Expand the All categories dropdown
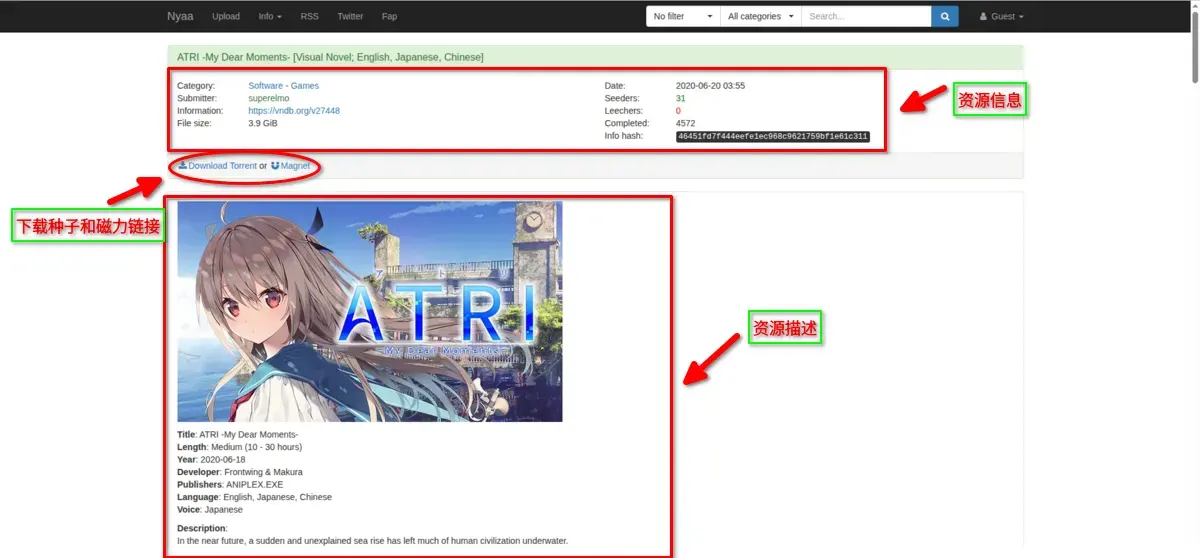The height and width of the screenshot is (558, 1200). [761, 16]
